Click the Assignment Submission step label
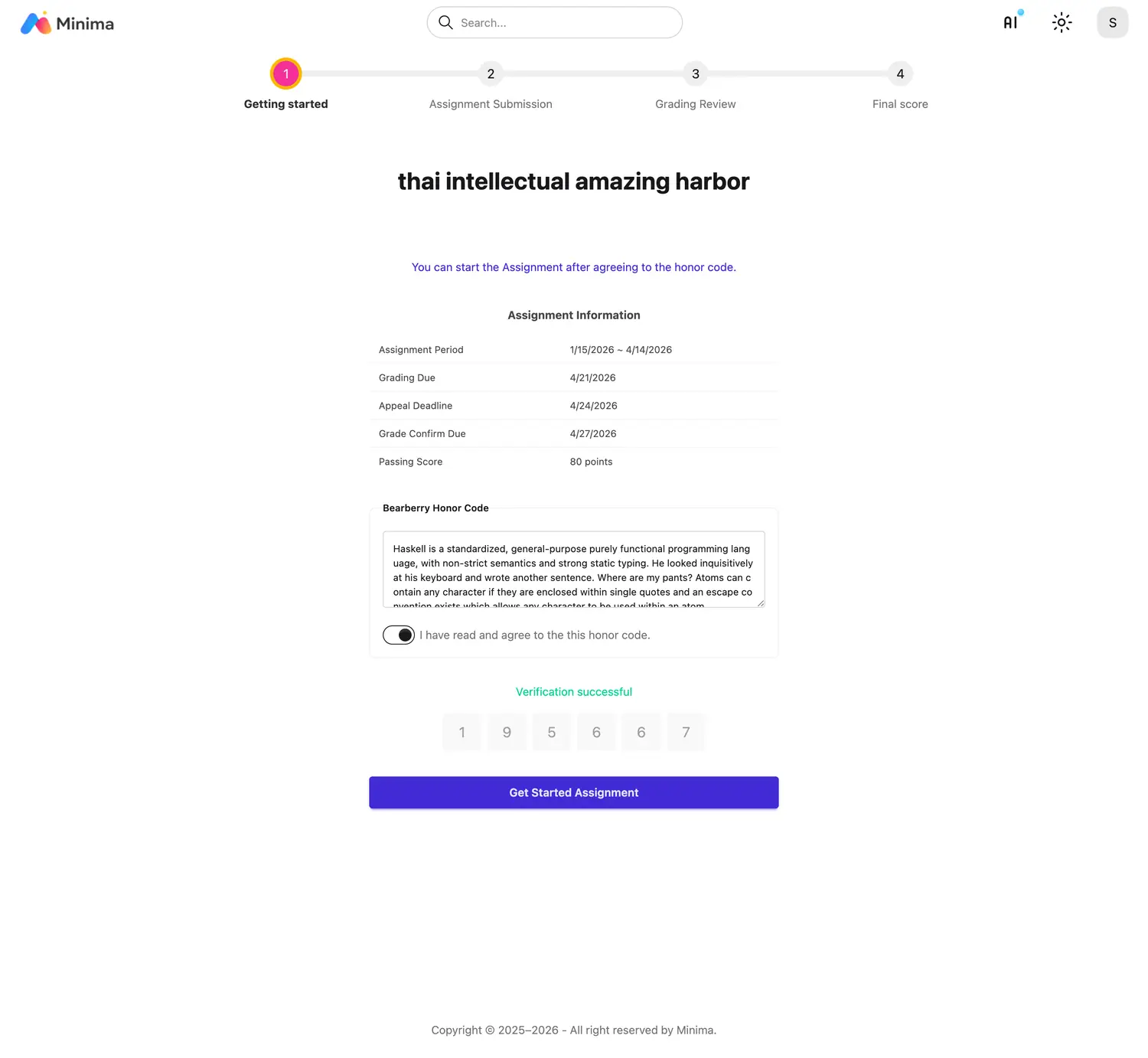This screenshot has height=1058, width=1148. tap(491, 104)
